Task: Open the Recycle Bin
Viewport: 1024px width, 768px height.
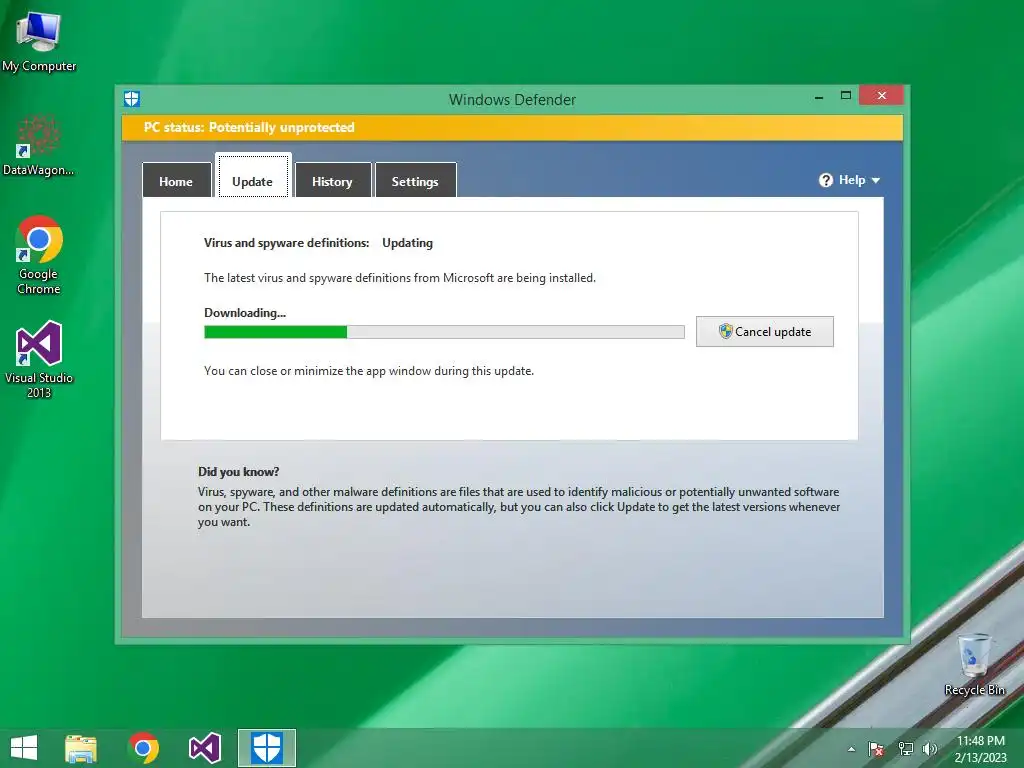Action: pyautogui.click(x=974, y=664)
